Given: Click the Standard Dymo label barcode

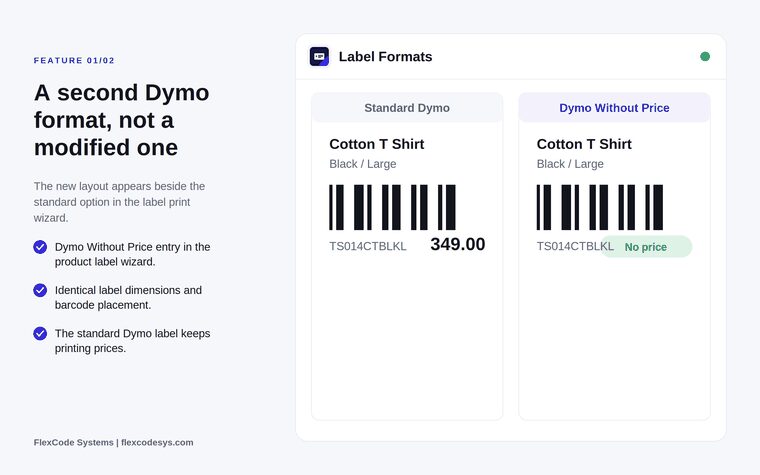Looking at the screenshot, I should click(x=392, y=207).
